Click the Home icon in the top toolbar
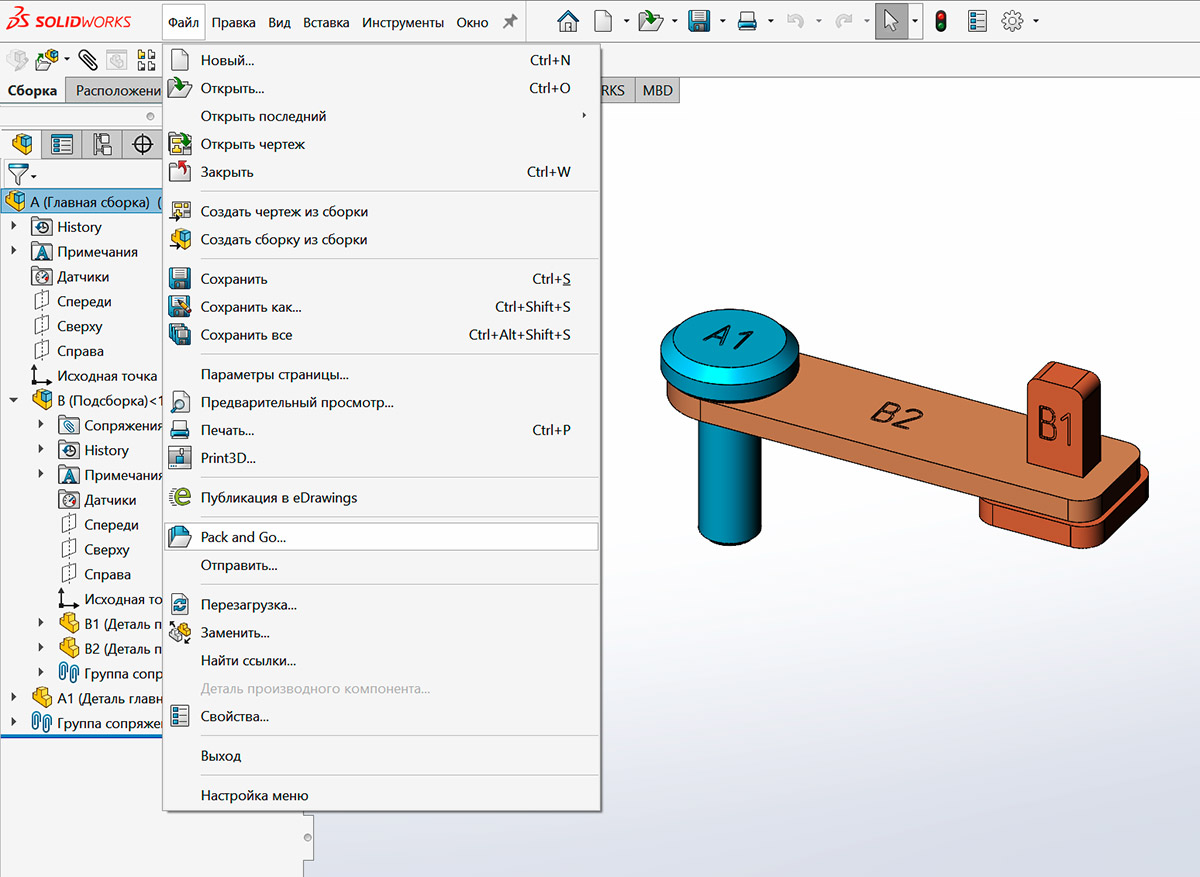Screen dimensions: 1200x877 [x=567, y=21]
